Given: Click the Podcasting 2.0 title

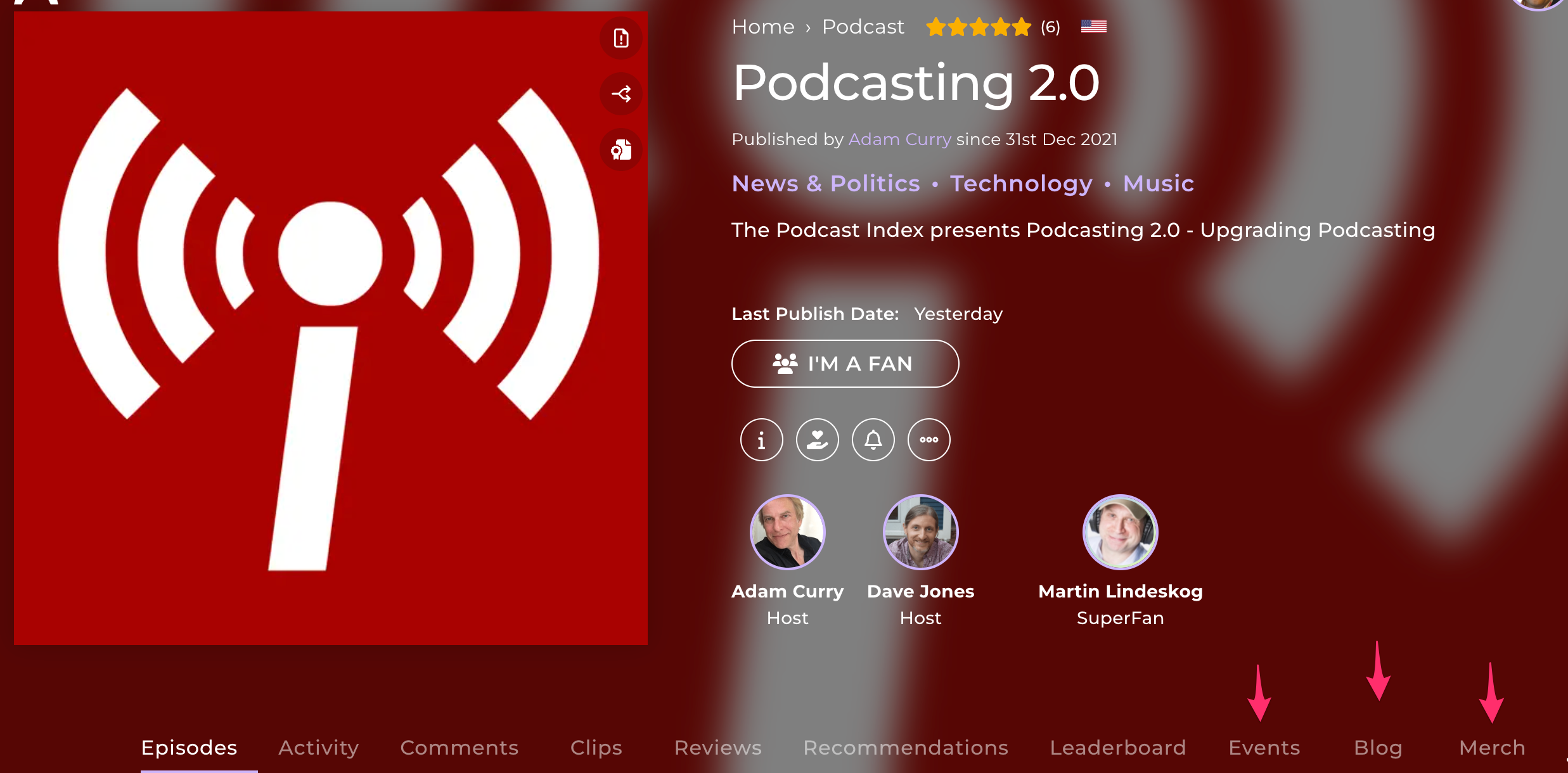Looking at the screenshot, I should 916,83.
